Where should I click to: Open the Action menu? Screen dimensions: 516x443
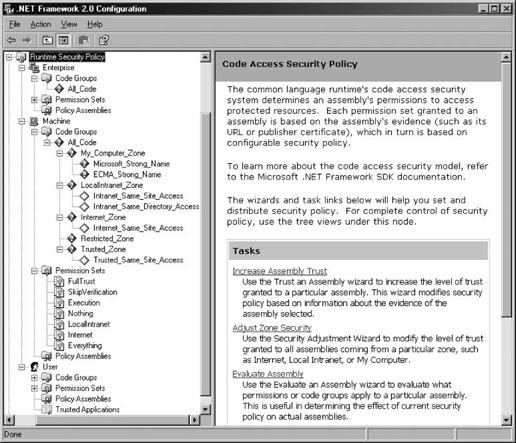[41, 24]
